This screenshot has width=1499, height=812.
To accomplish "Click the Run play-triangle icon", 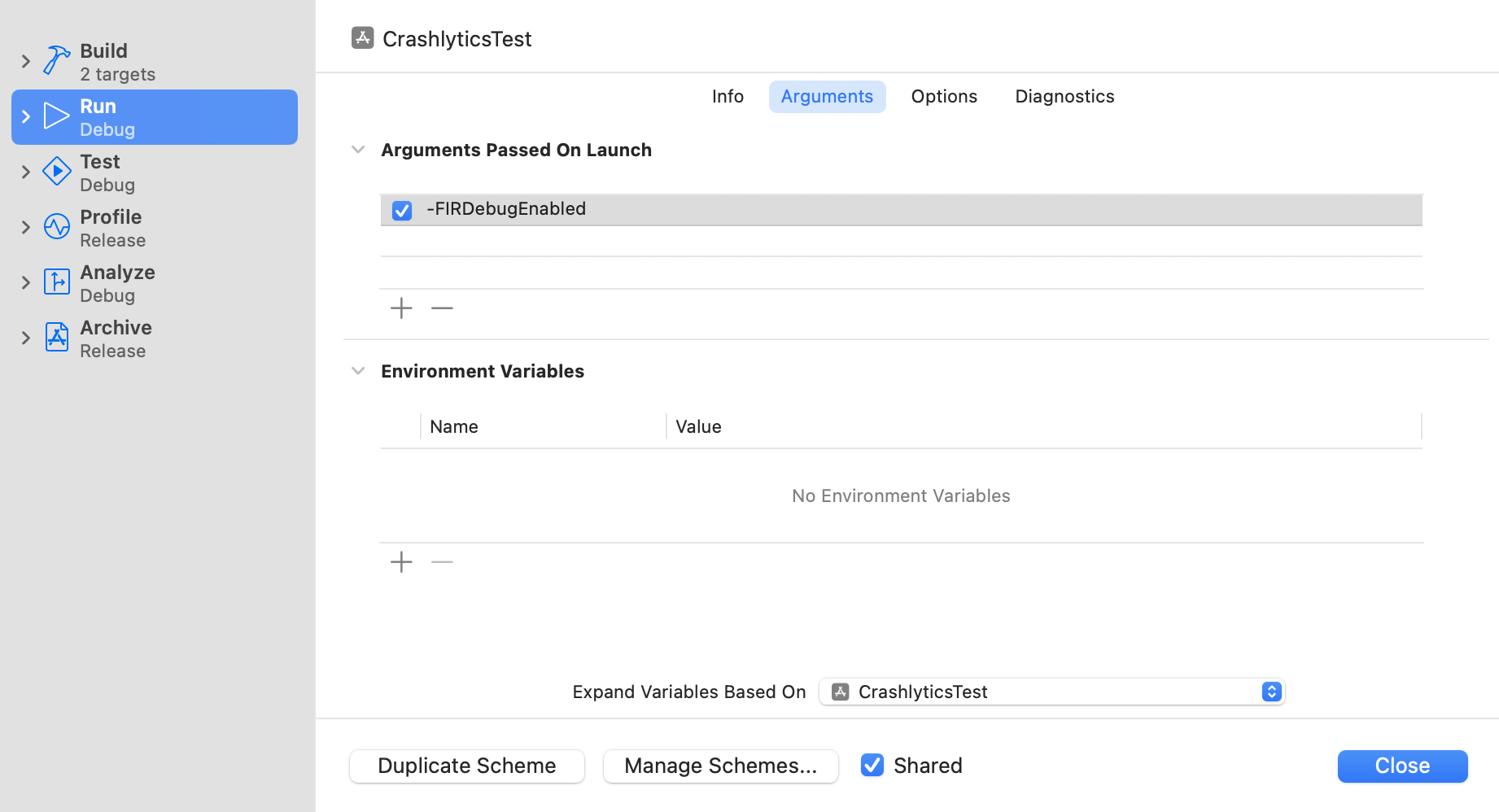I will 56,116.
